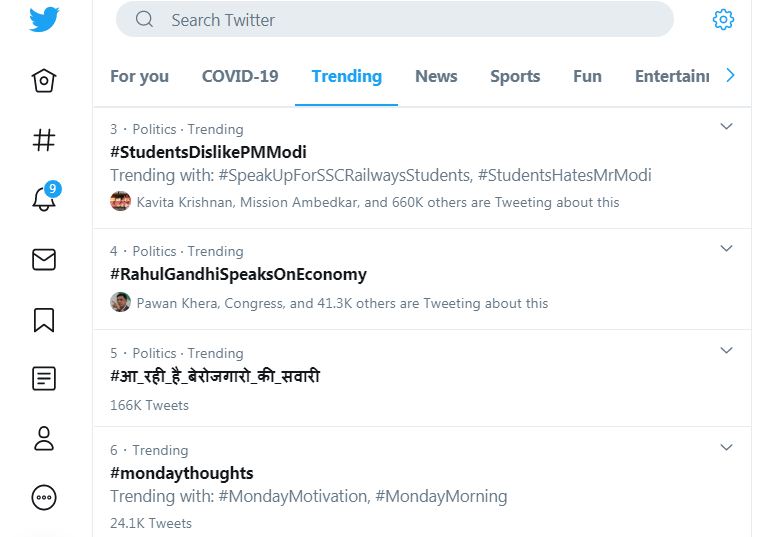Open Profile person icon
This screenshot has width=770, height=537.
click(x=44, y=438)
